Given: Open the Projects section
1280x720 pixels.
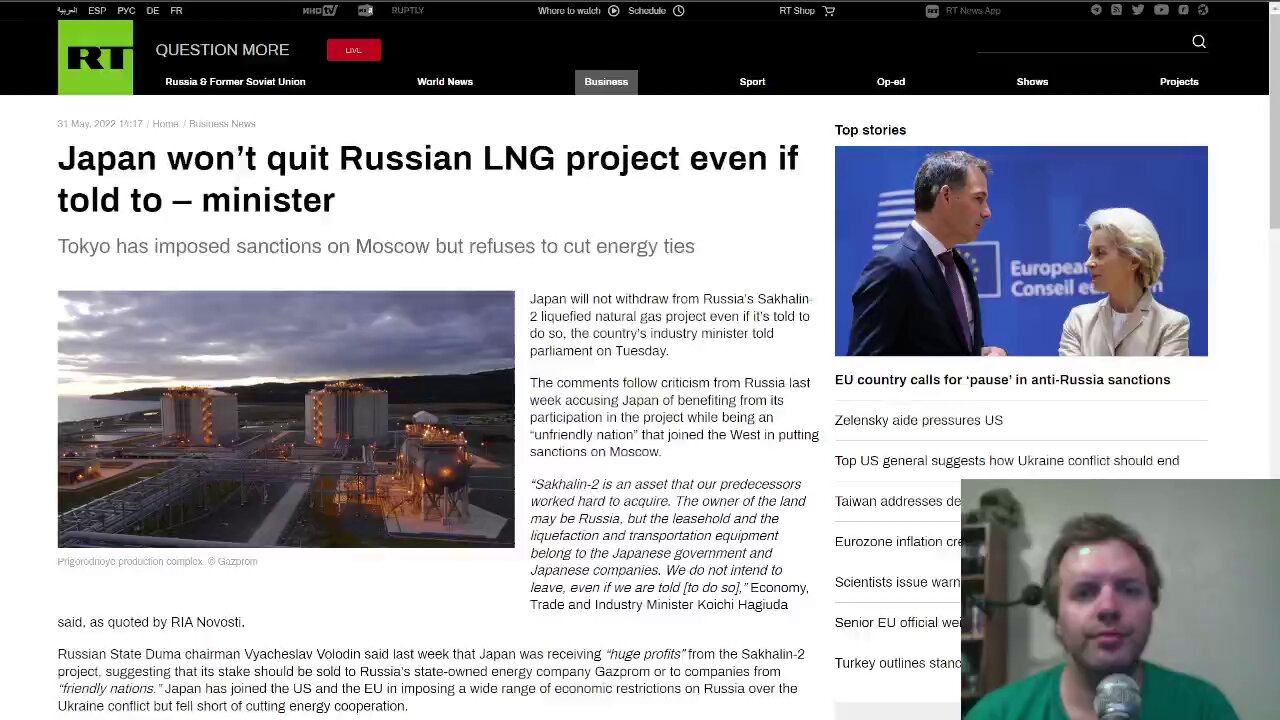Looking at the screenshot, I should point(1179,82).
